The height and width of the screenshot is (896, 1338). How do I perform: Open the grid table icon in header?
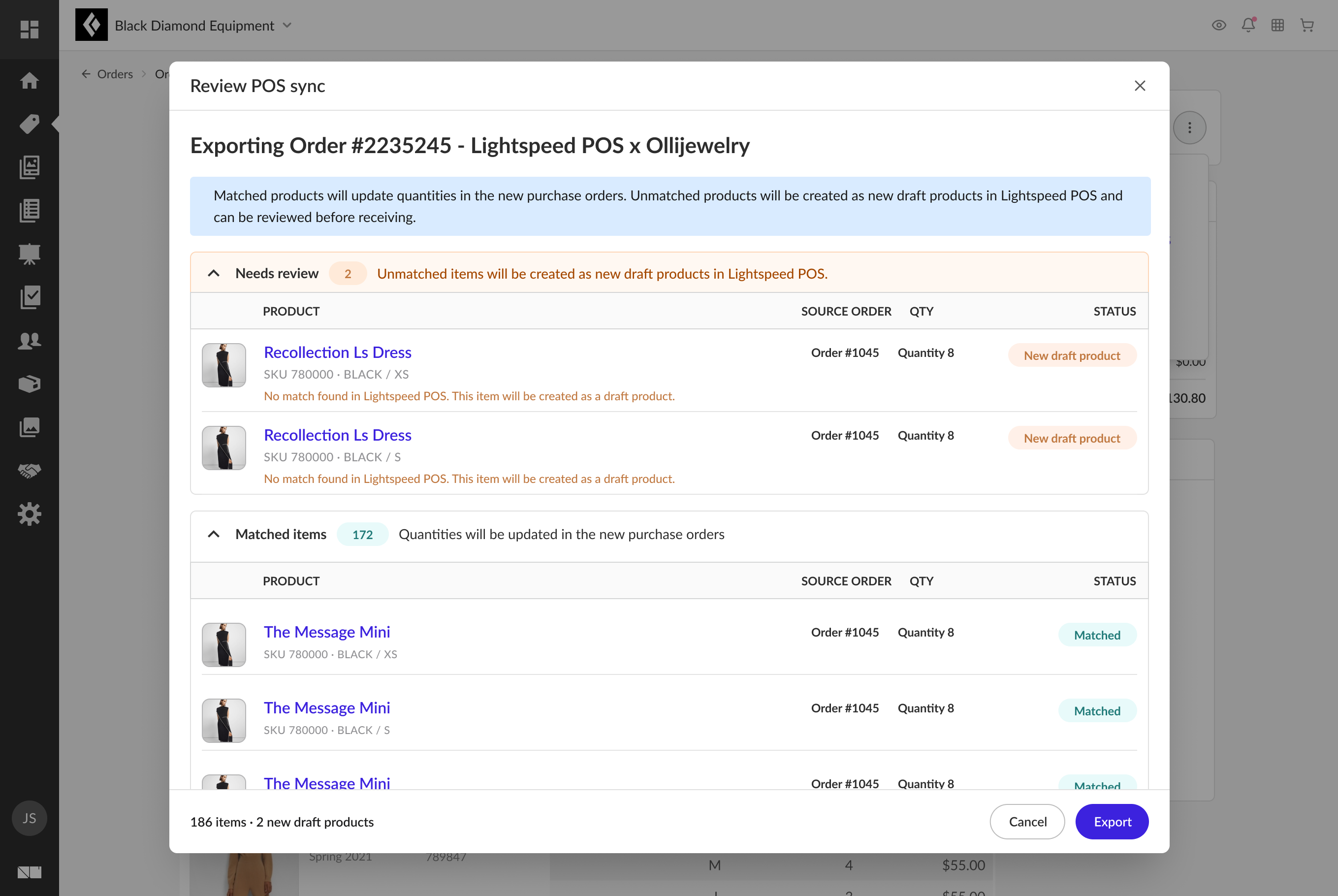point(1277,25)
